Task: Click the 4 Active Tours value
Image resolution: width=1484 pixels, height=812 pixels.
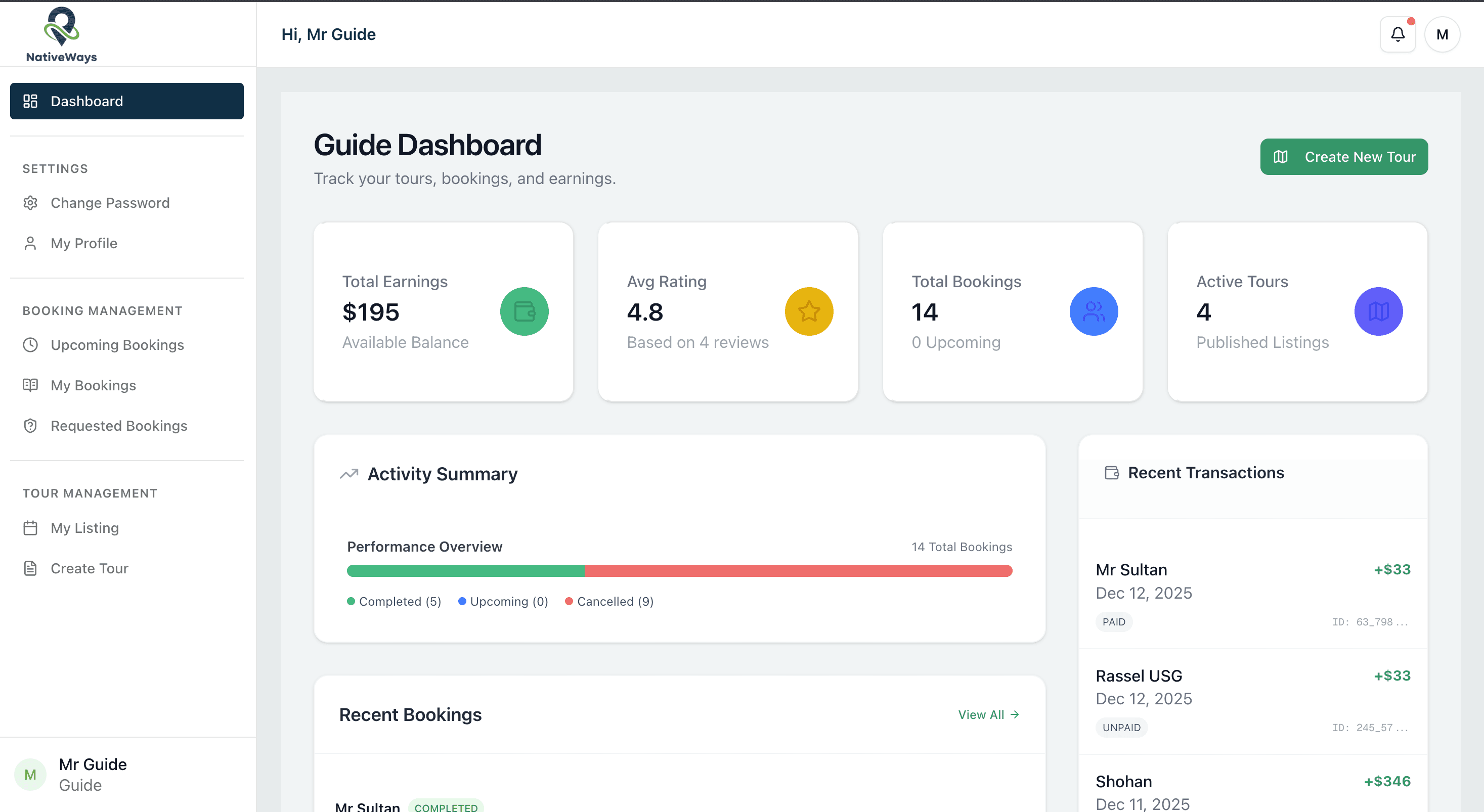Action: click(1203, 312)
